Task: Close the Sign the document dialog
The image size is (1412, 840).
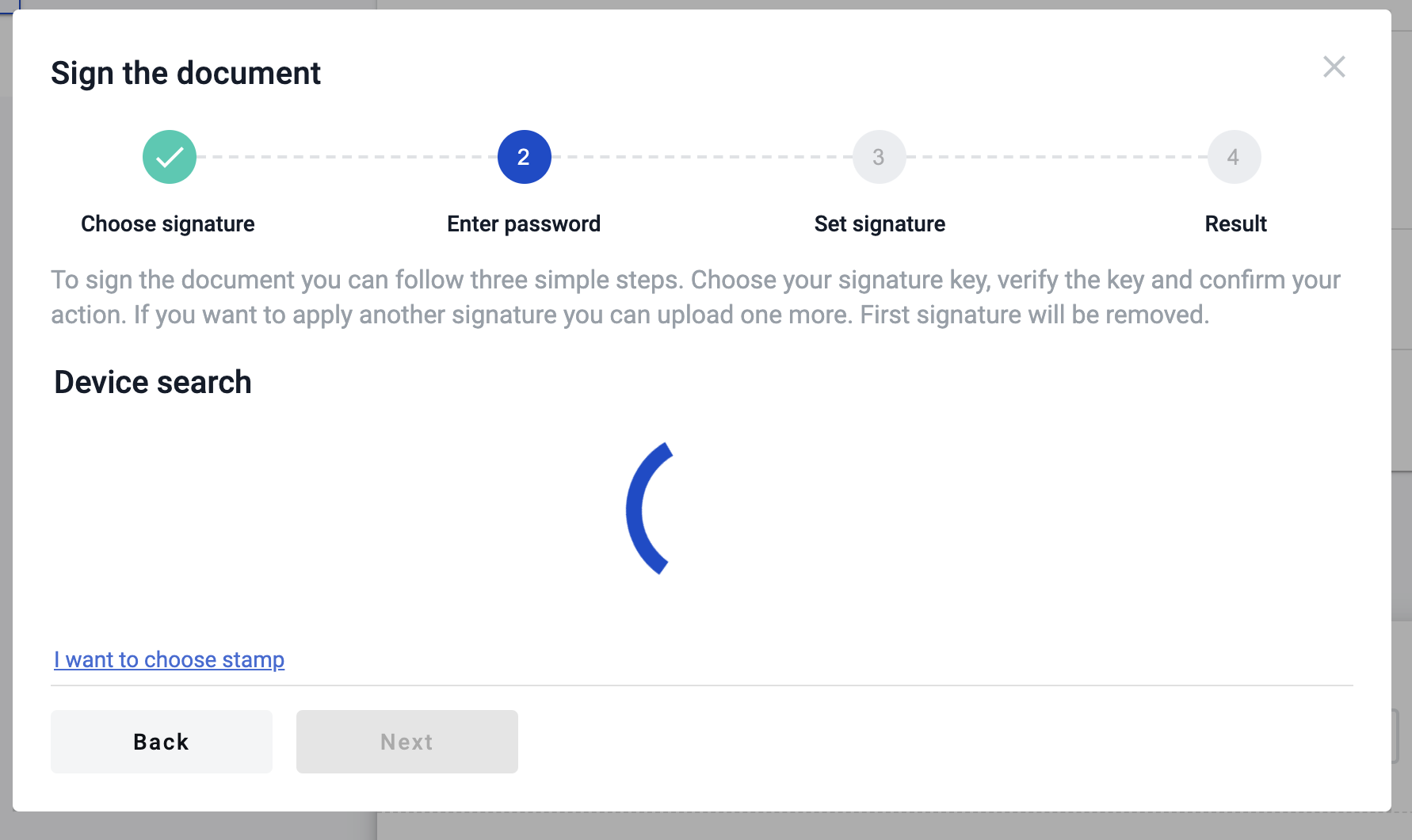Action: click(1334, 67)
